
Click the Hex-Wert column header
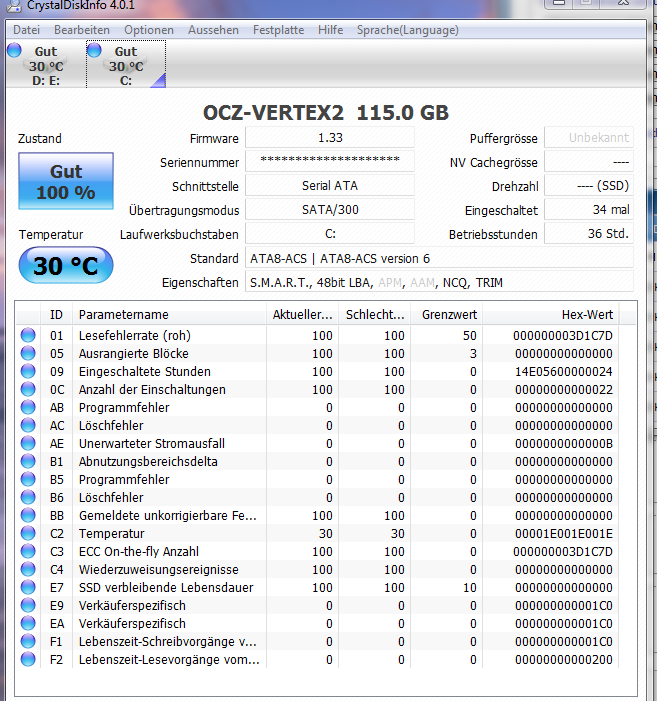pos(551,315)
